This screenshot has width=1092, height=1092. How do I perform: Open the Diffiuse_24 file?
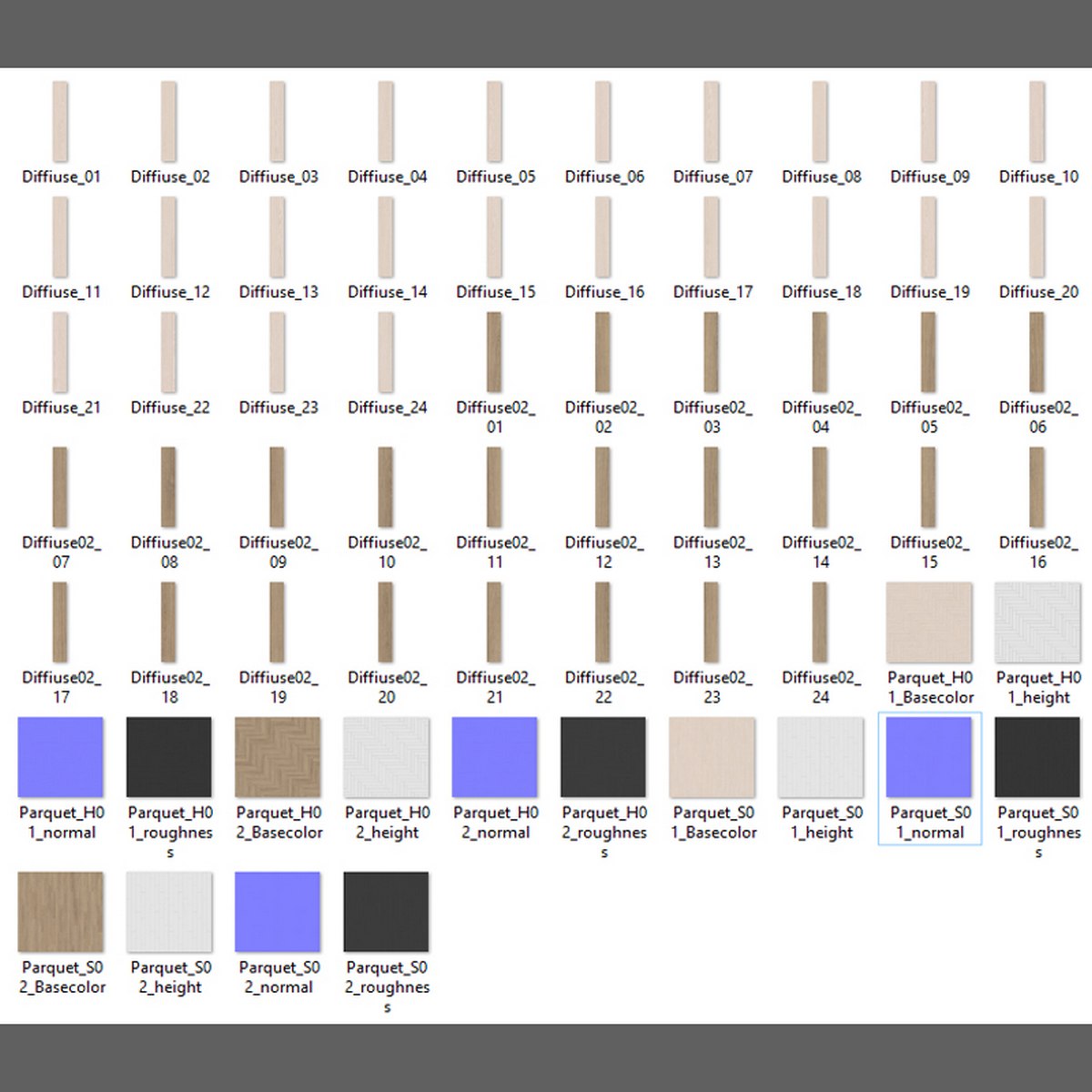tap(386, 353)
